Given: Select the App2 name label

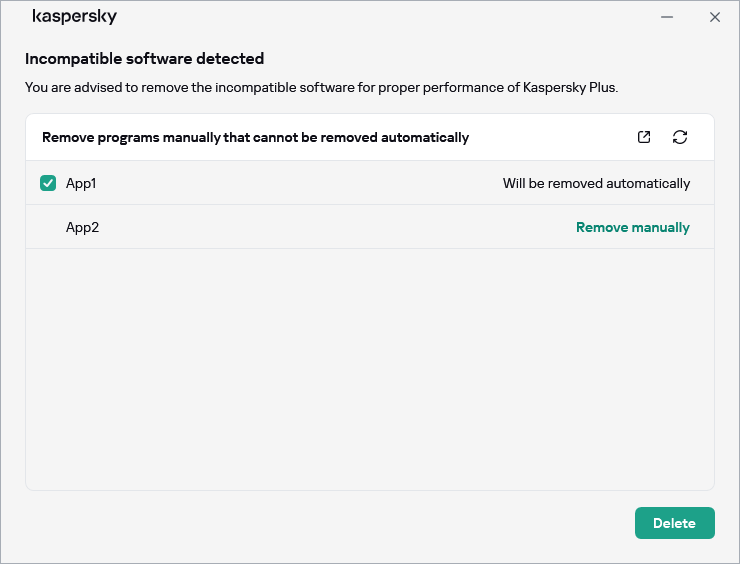Looking at the screenshot, I should [x=82, y=227].
